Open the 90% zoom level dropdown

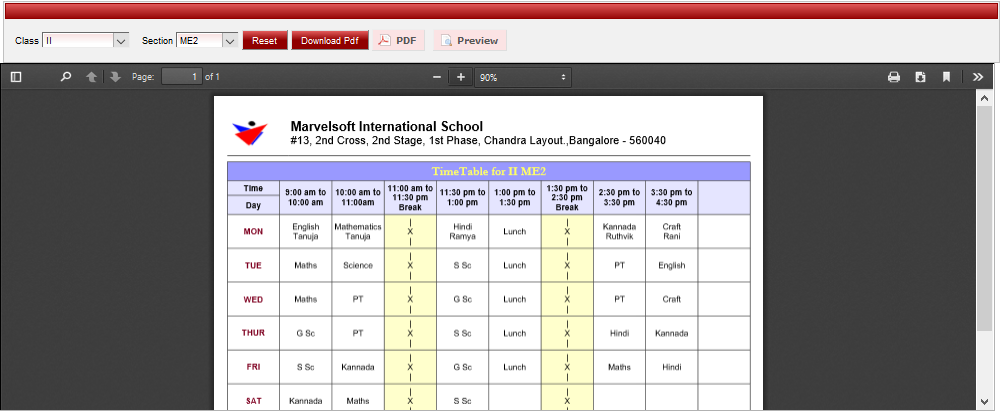tap(523, 77)
